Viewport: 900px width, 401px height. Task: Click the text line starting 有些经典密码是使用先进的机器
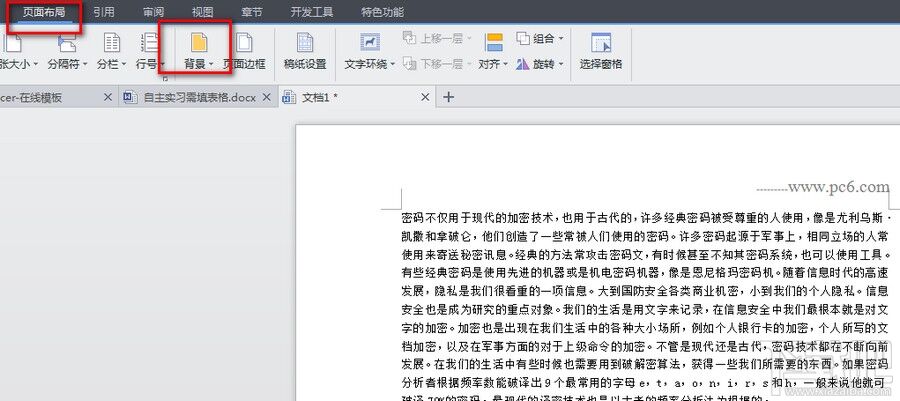click(645, 272)
